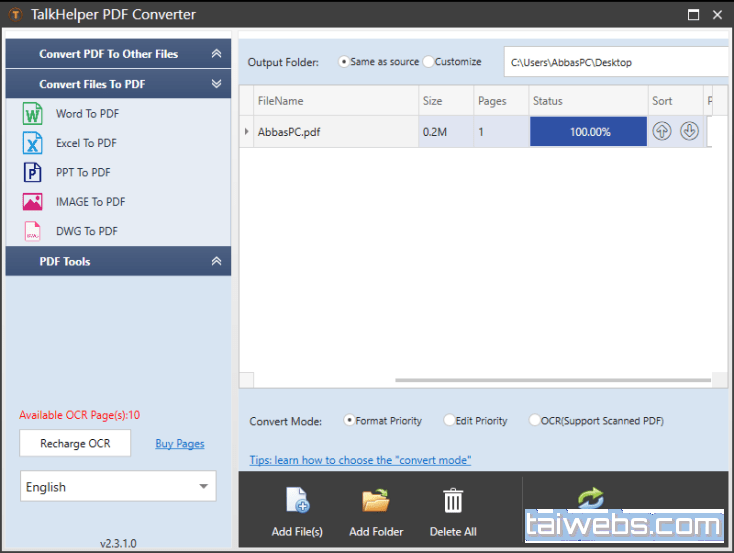Open the English language dropdown
This screenshot has width=734, height=553.
point(118,487)
